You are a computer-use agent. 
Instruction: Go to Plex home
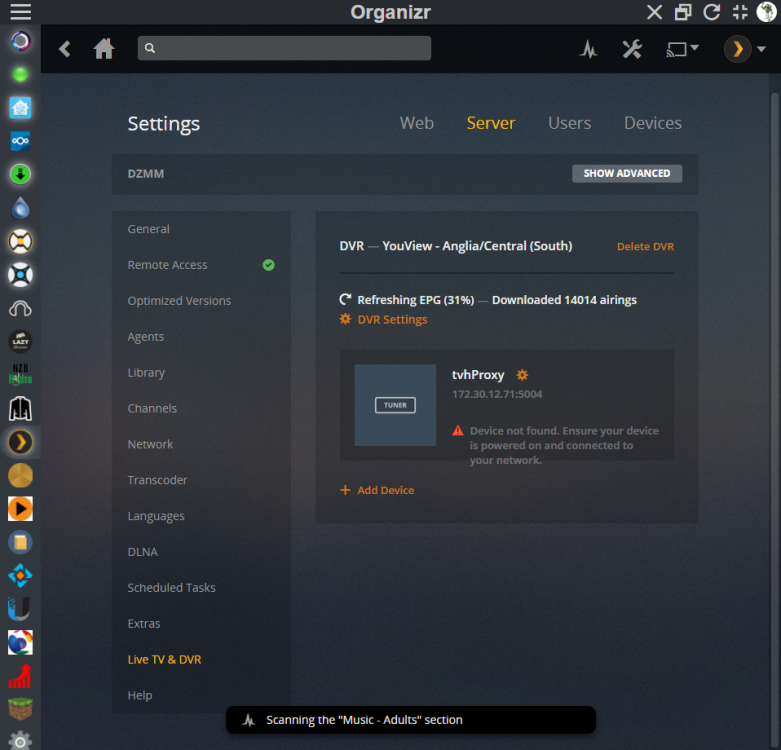pos(104,49)
